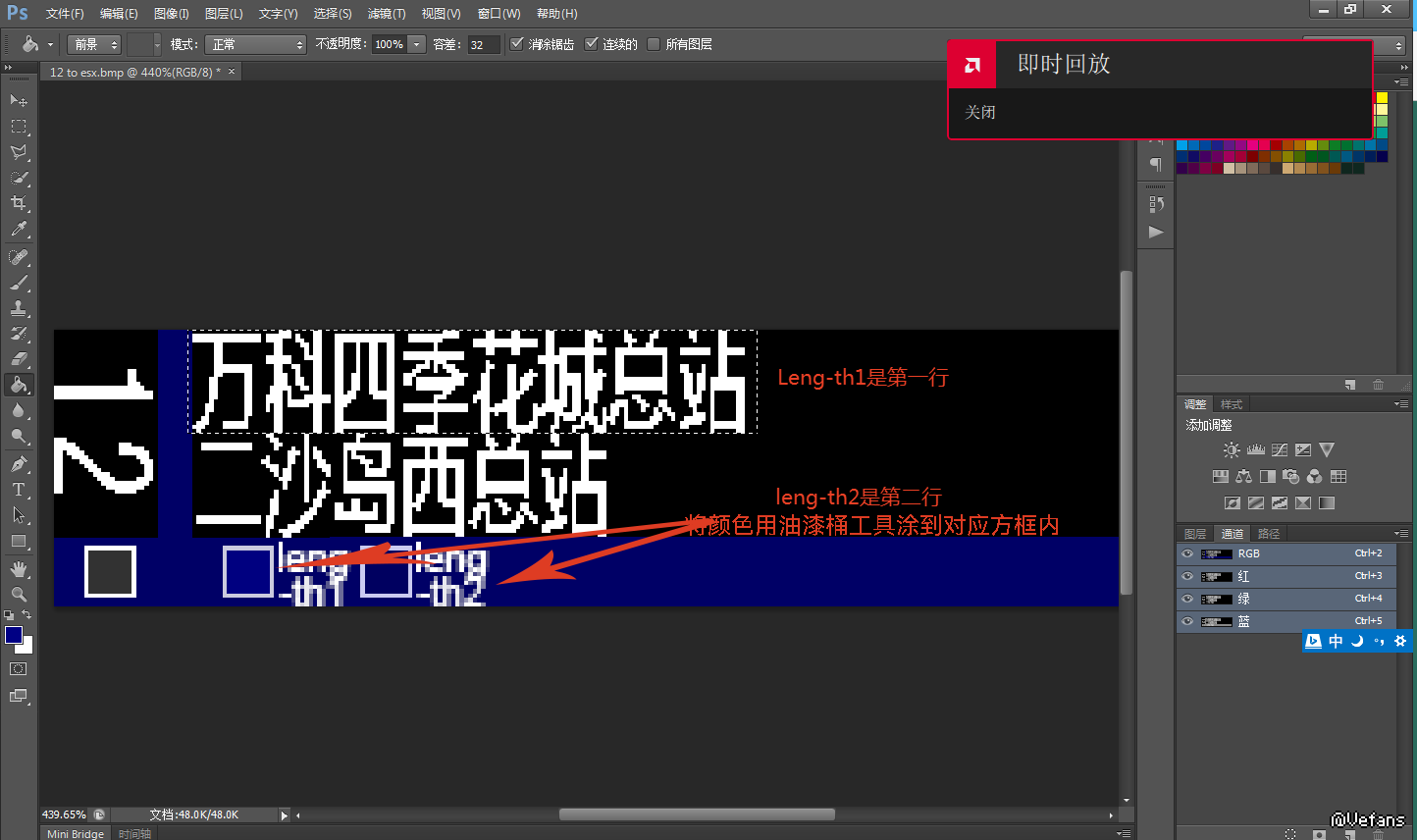Pick the Clone Stamp tool
Viewport: 1417px width, 840px height.
18,308
